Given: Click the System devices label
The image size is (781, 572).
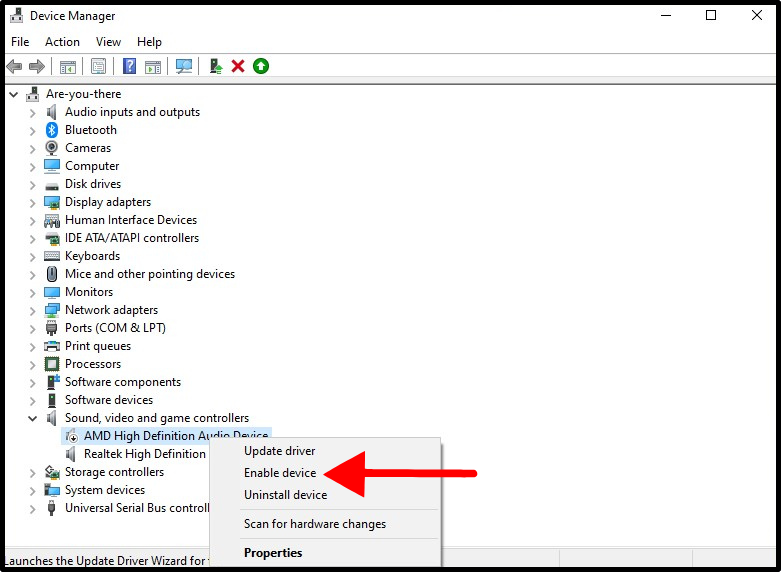Looking at the screenshot, I should [105, 490].
